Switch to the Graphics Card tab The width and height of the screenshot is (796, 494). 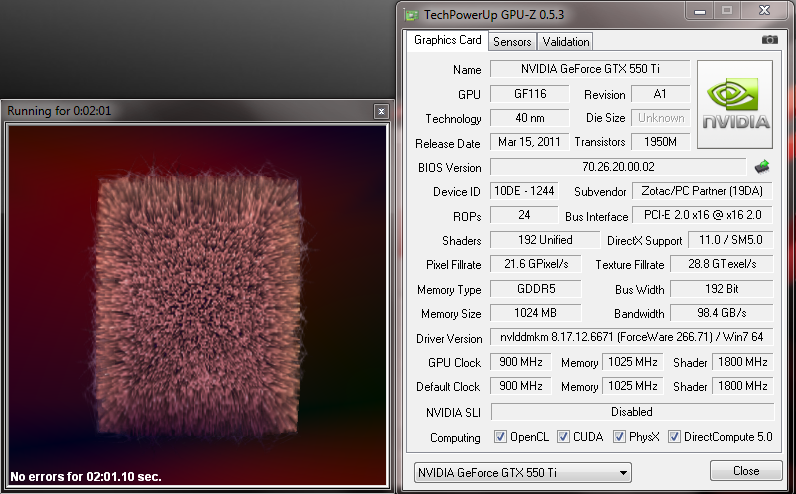click(447, 40)
